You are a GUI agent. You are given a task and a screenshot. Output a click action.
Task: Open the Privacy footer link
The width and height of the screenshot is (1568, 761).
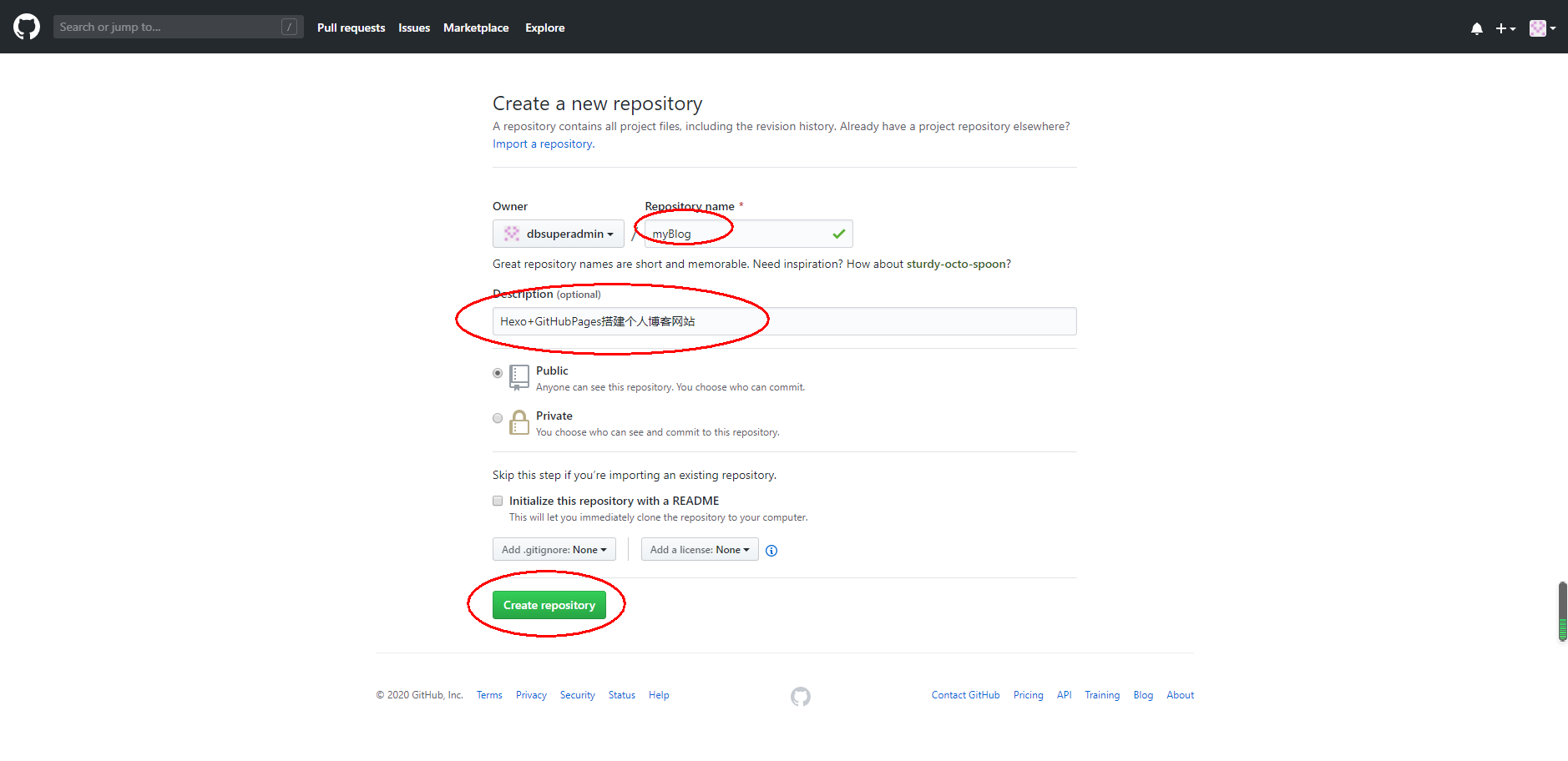coord(531,695)
